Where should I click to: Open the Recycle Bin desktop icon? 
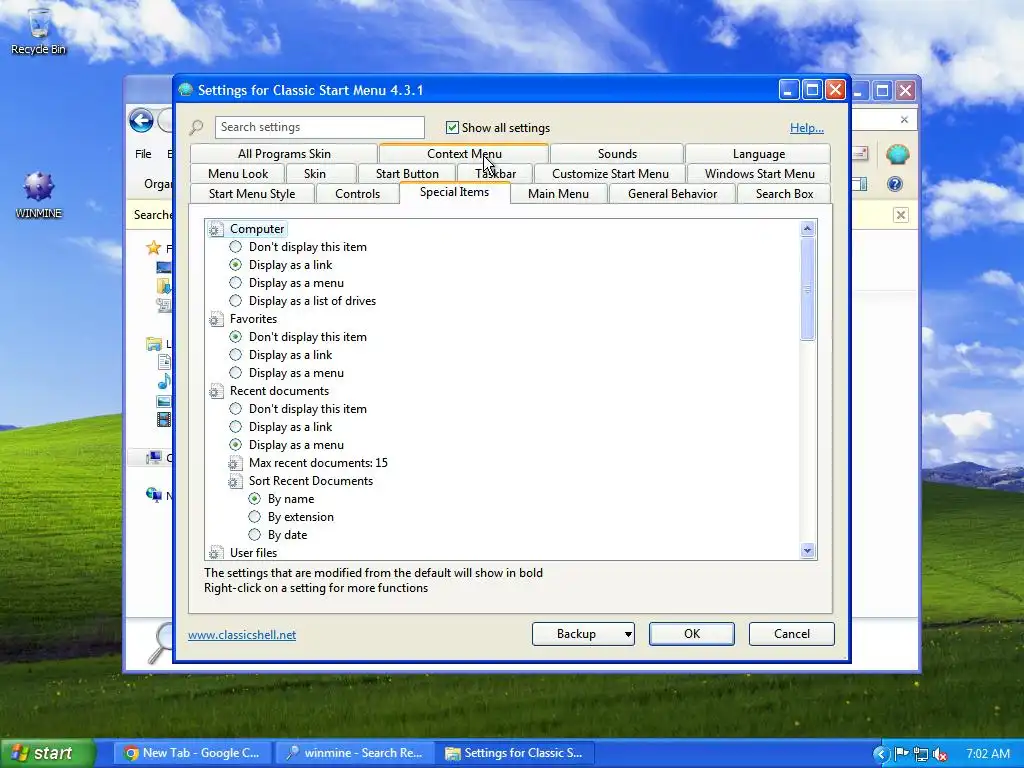click(x=39, y=31)
